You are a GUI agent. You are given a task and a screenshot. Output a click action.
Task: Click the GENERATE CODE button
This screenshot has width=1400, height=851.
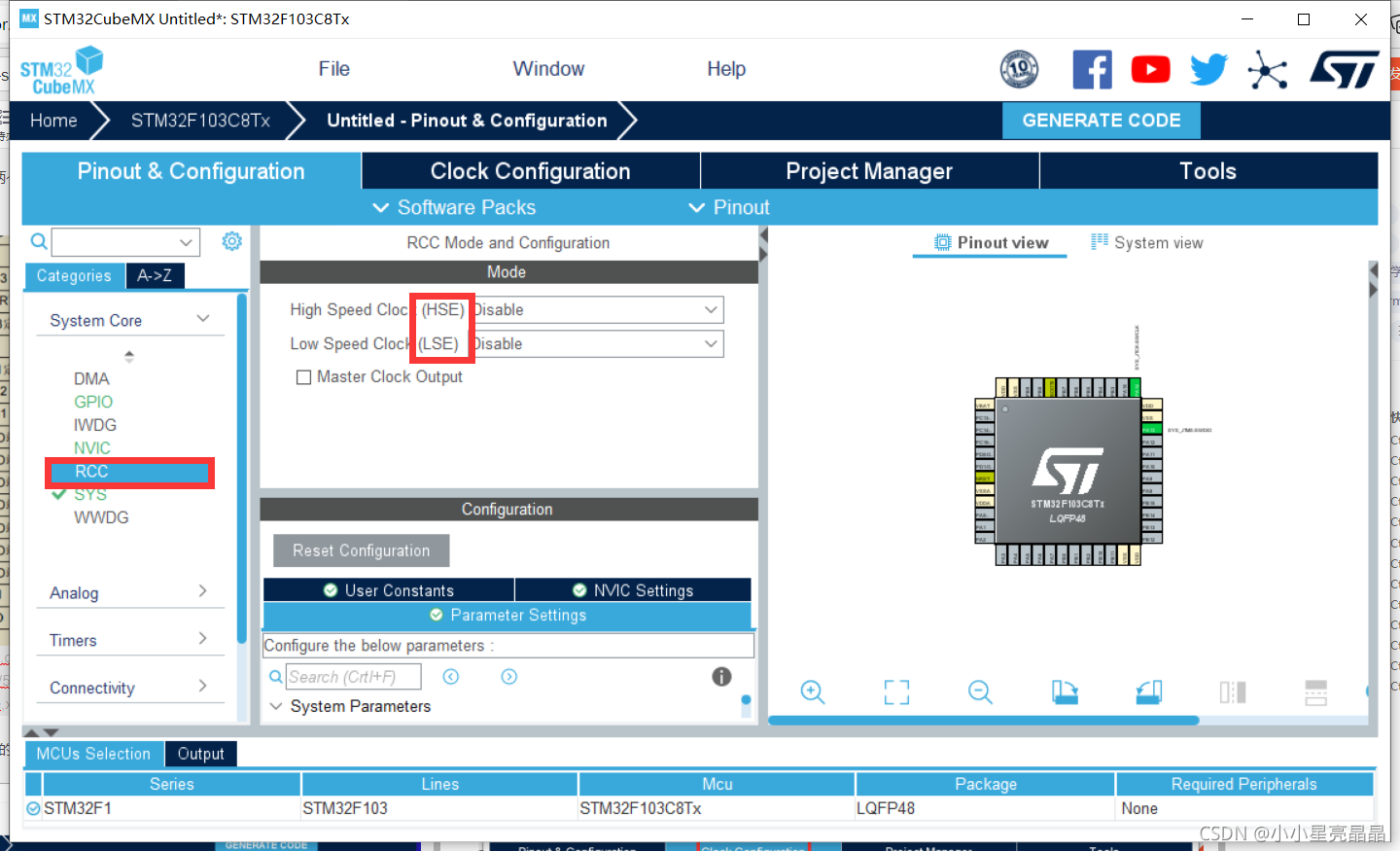pos(1102,121)
